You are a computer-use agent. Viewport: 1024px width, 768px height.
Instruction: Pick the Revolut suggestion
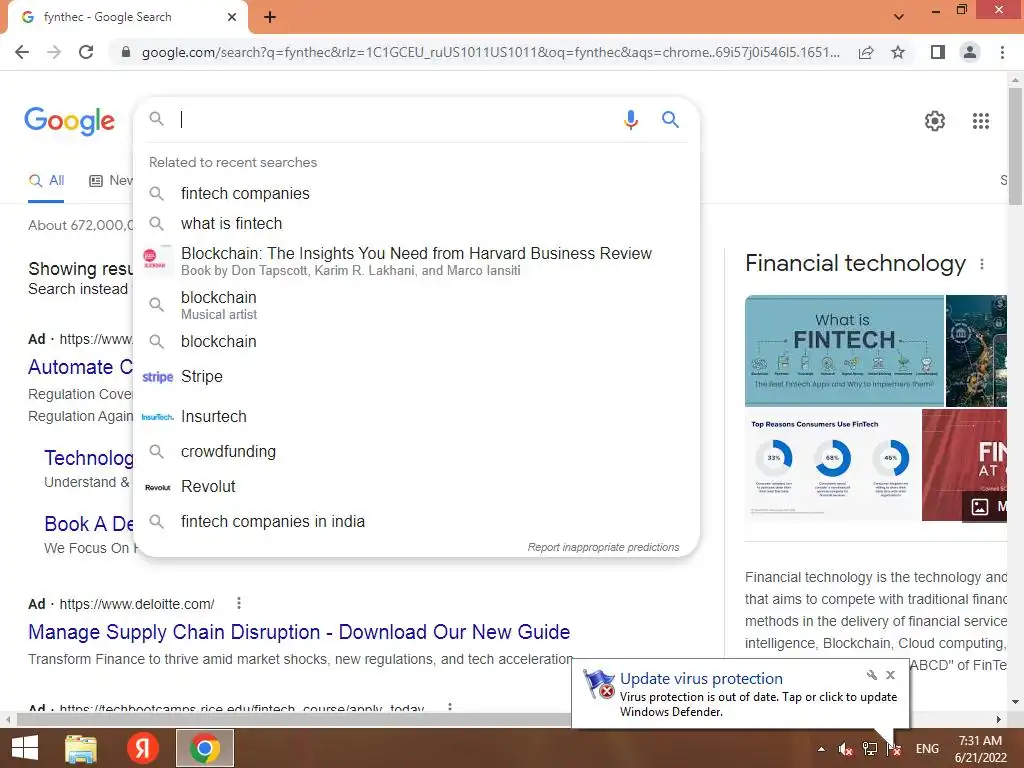coord(416,487)
